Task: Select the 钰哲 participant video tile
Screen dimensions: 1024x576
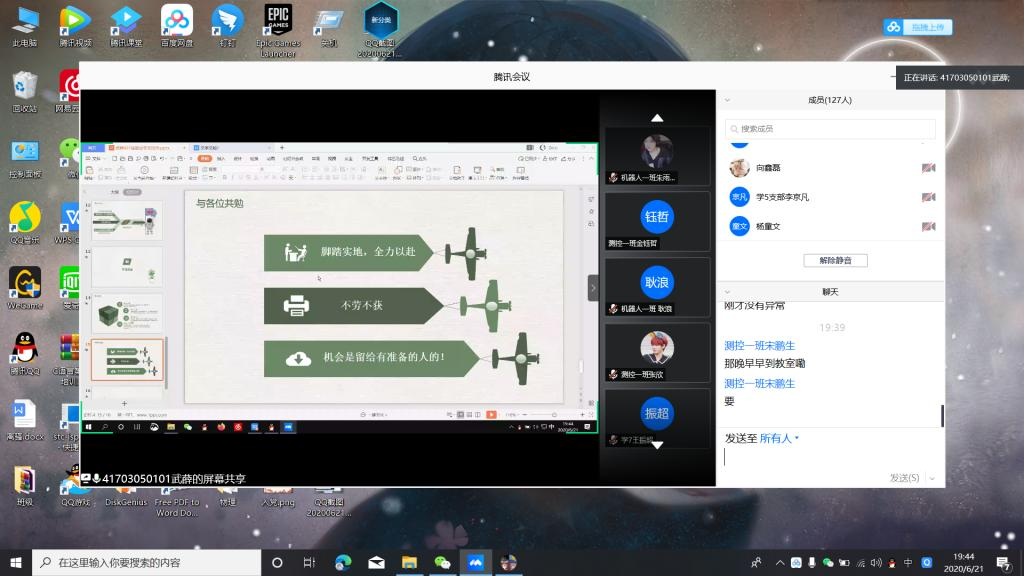Action: pos(657,217)
